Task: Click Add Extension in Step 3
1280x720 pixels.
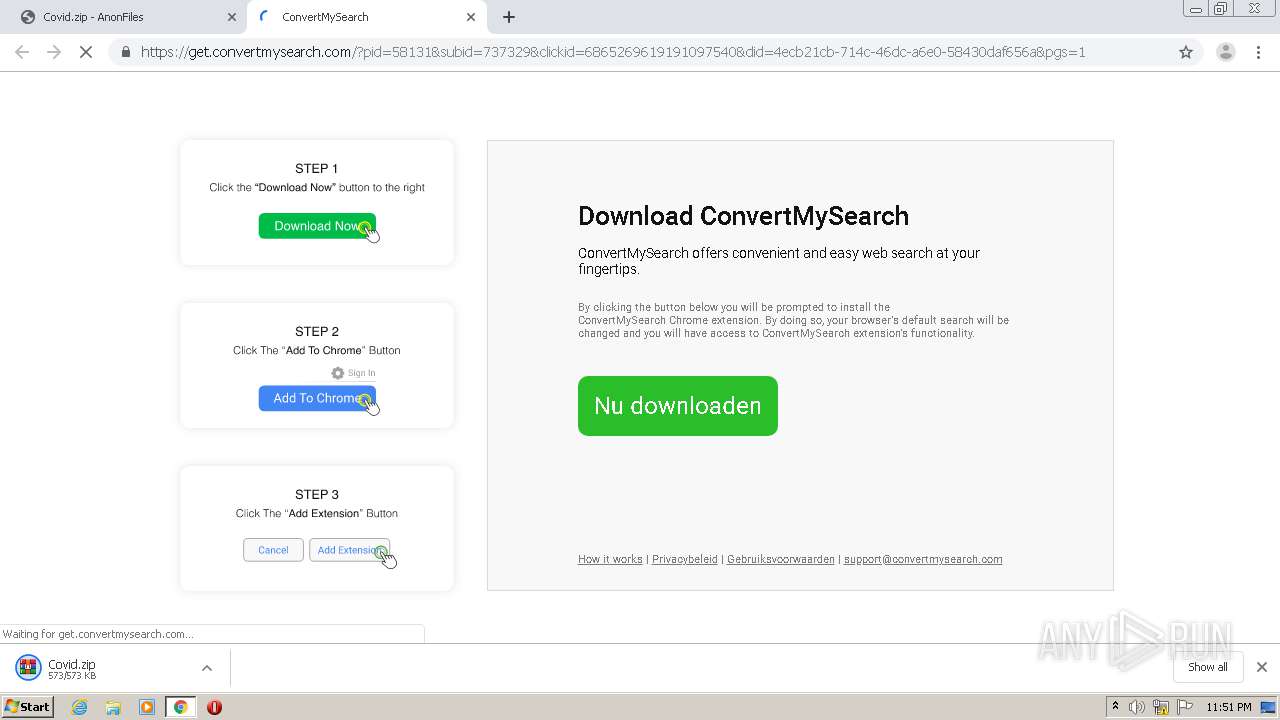Action: point(349,550)
